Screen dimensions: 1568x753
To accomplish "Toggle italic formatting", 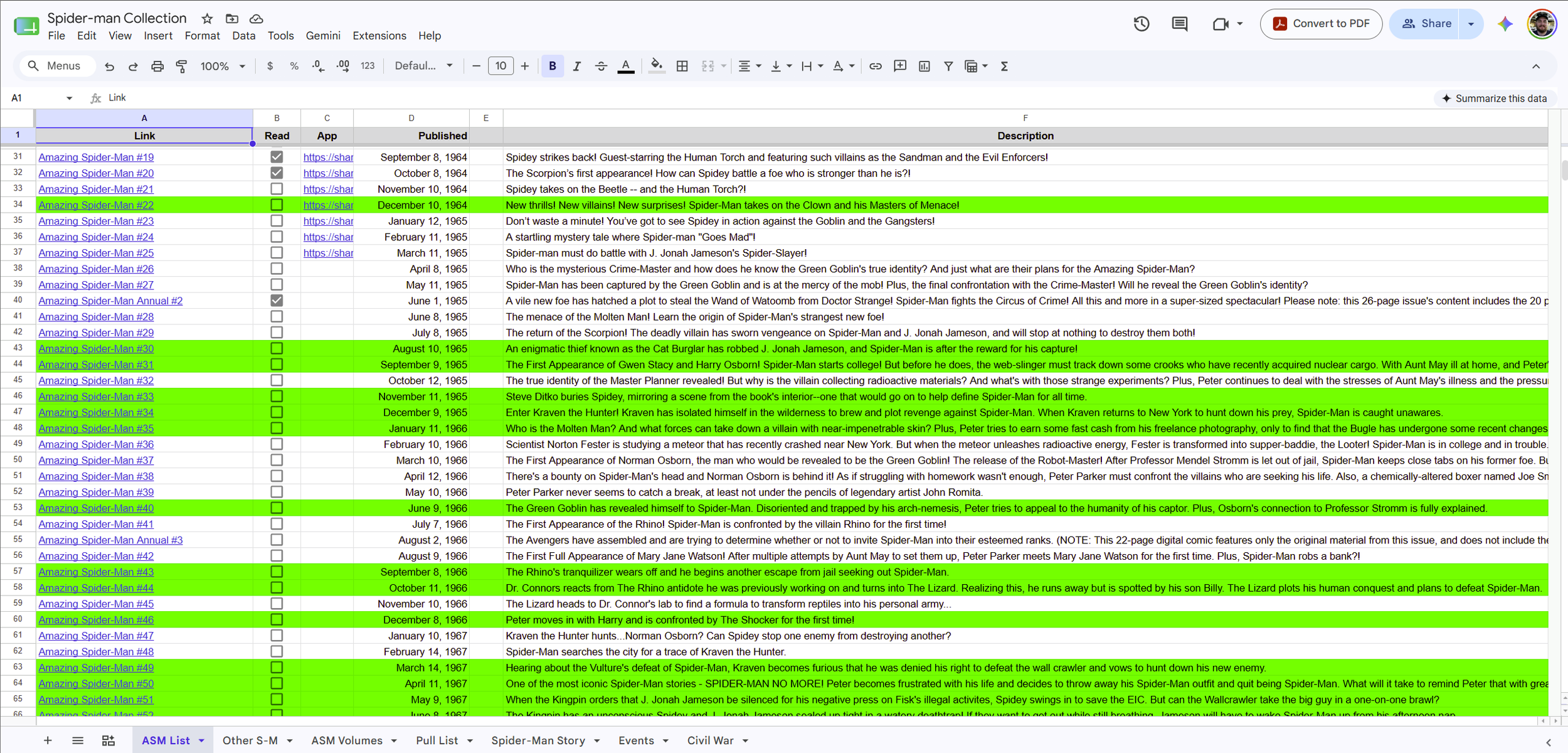I will [x=577, y=66].
